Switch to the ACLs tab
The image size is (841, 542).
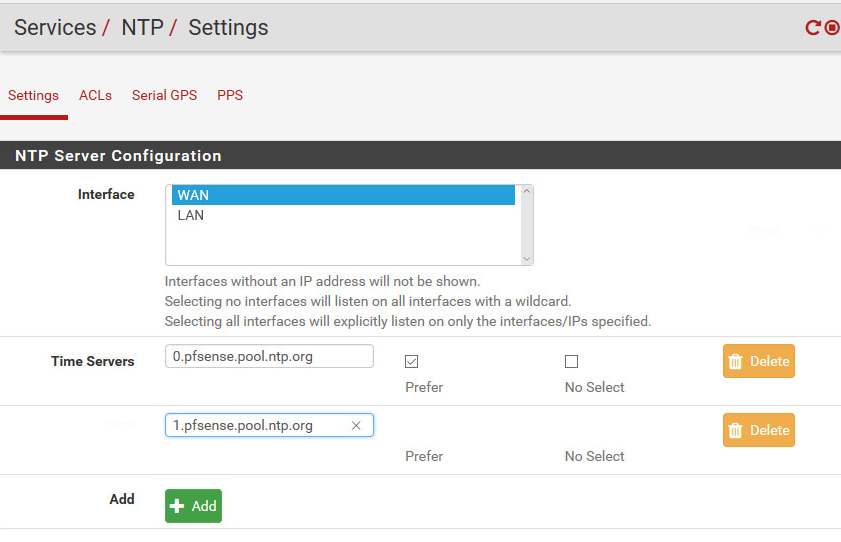95,95
